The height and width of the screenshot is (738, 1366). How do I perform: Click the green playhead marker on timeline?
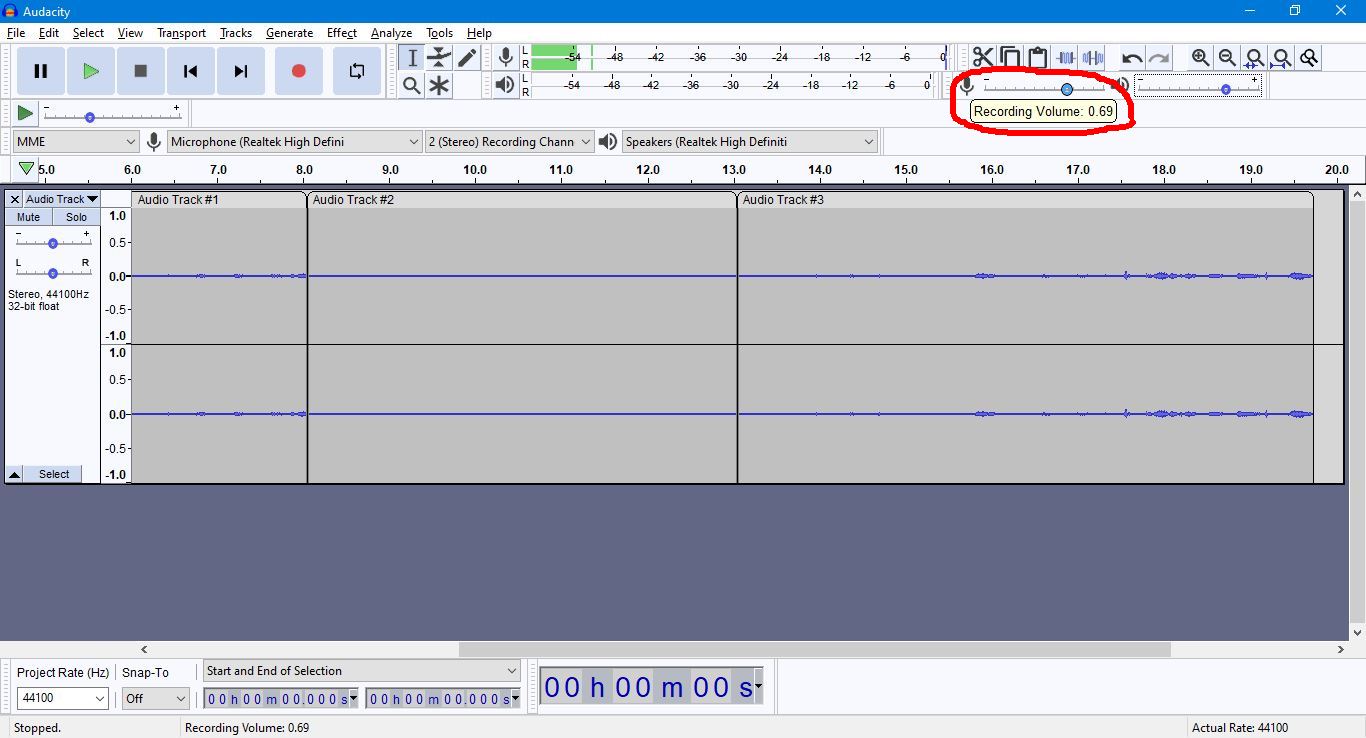[27, 169]
